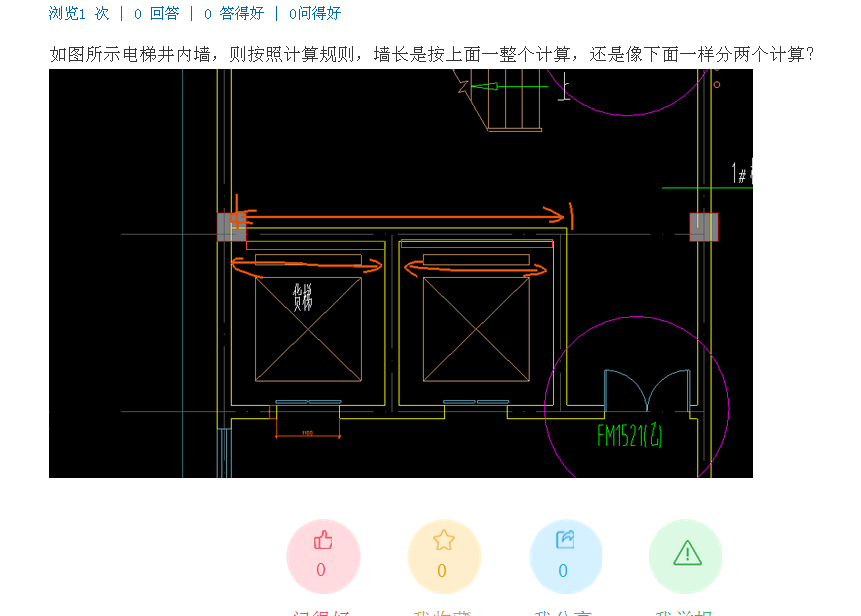
Task: Click the '0问得好' count
Action: tap(315, 13)
